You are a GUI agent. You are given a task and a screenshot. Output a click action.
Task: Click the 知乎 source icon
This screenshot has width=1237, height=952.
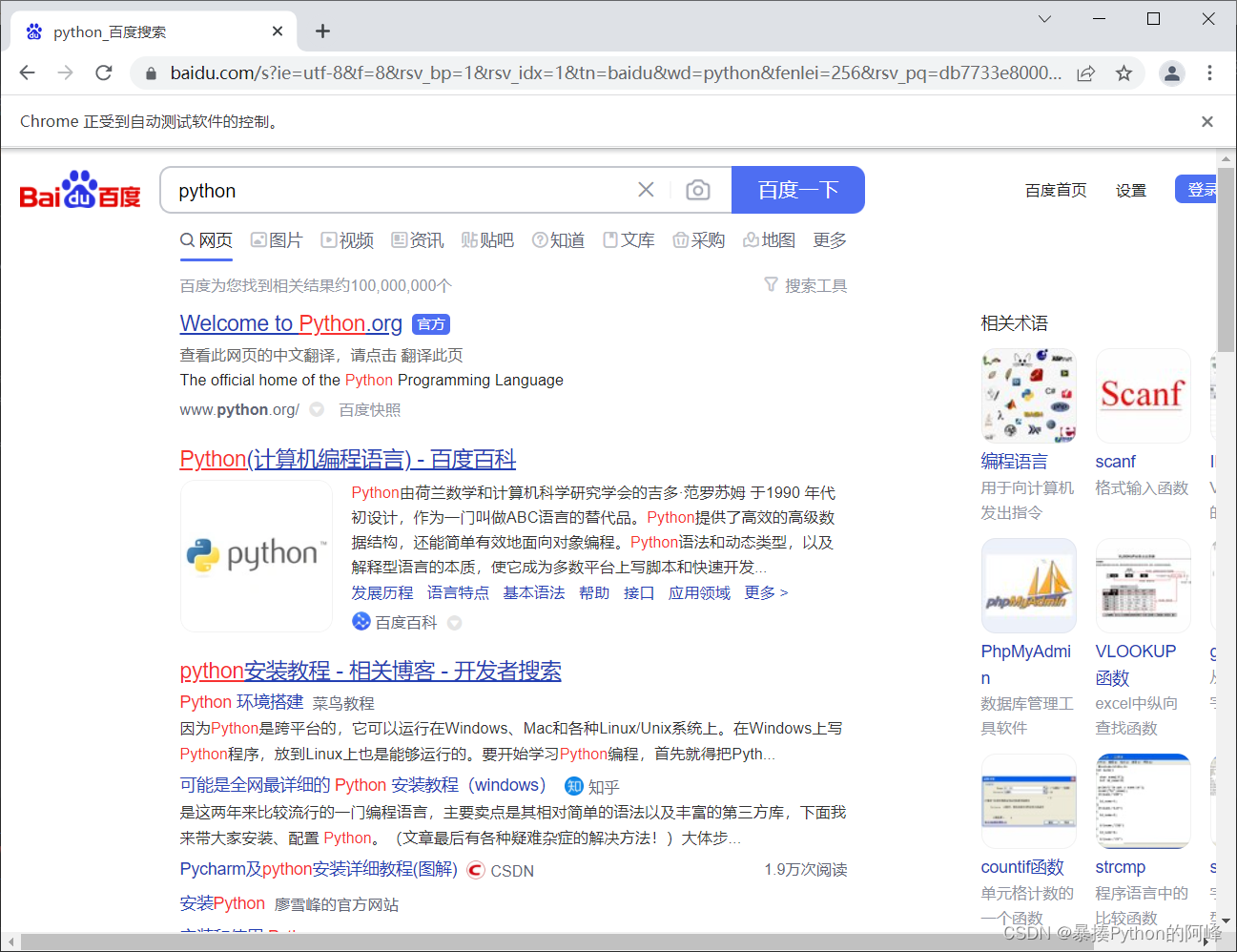574,786
